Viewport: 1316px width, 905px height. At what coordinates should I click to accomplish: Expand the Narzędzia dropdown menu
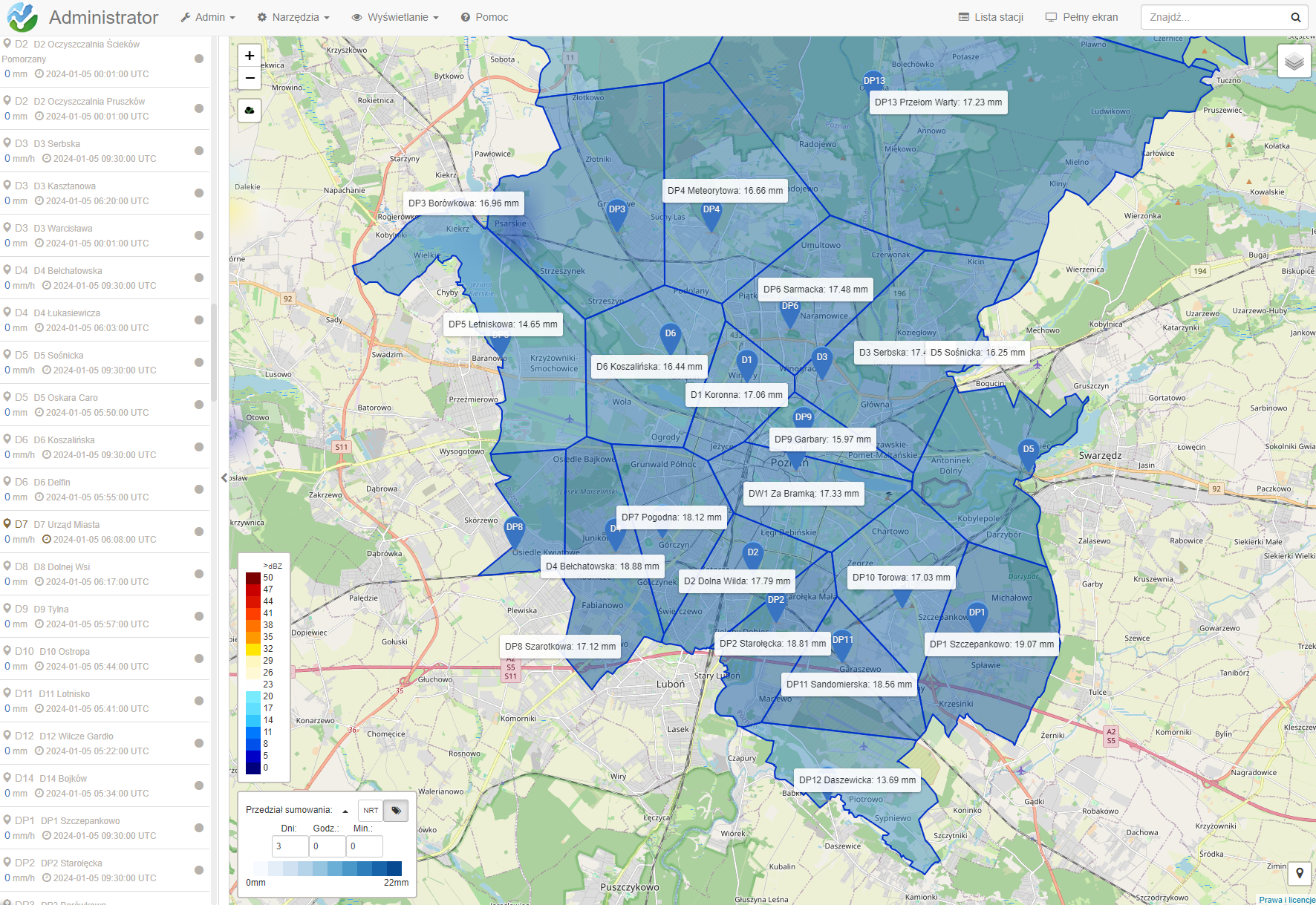tap(293, 17)
